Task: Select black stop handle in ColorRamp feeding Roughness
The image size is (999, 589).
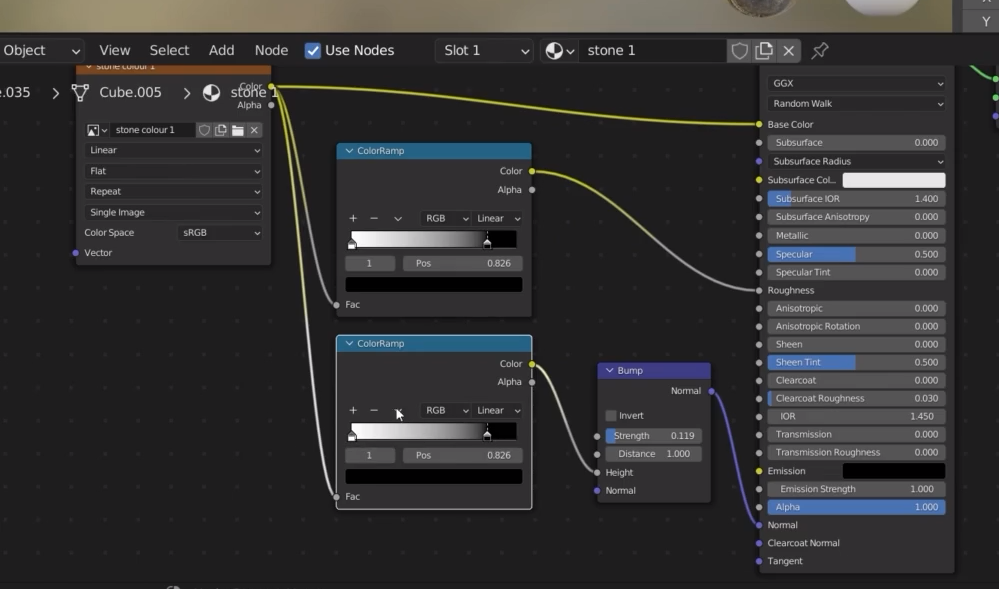Action: pyautogui.click(x=487, y=242)
